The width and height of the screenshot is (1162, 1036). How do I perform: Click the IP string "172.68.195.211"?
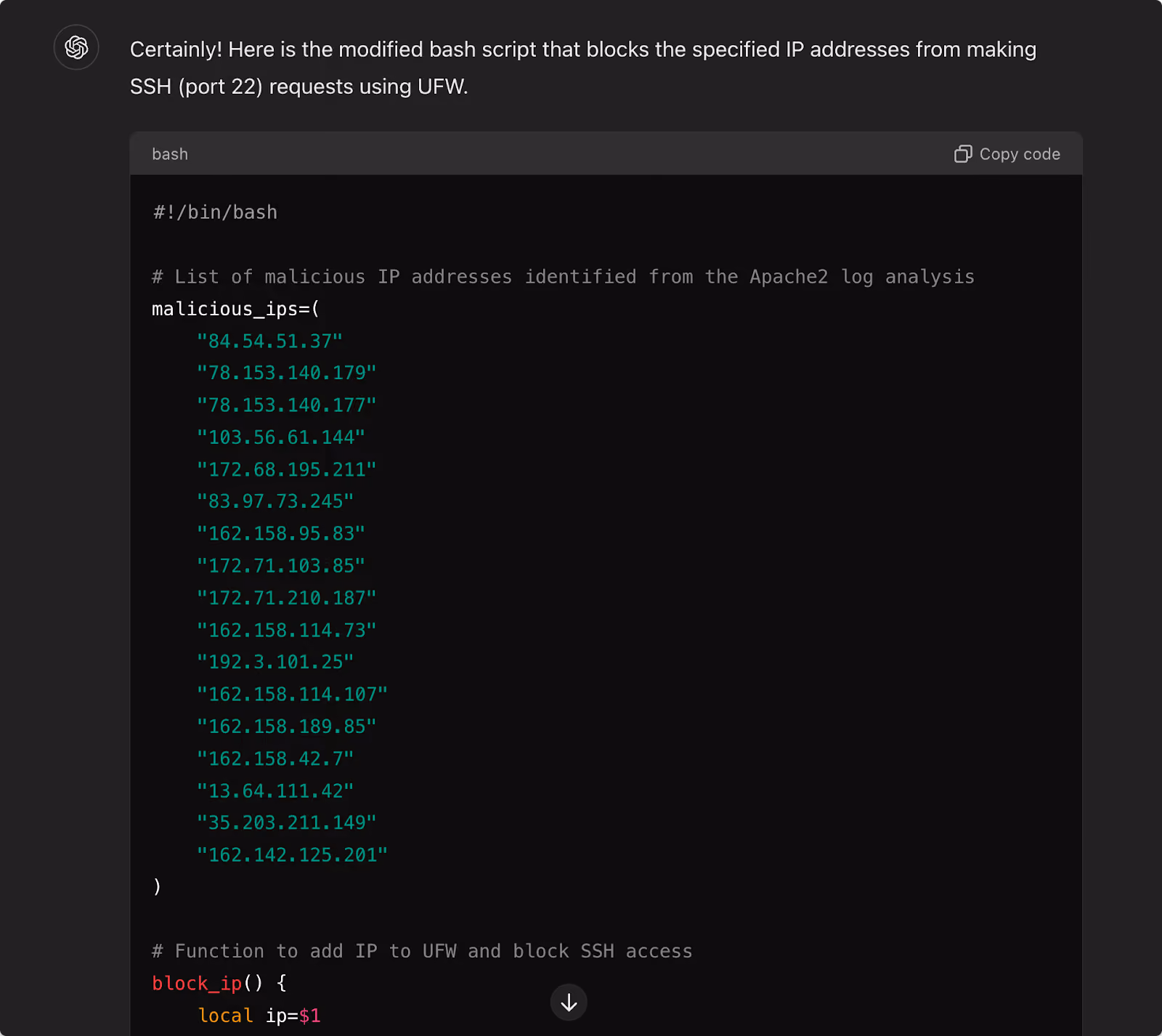point(287,469)
